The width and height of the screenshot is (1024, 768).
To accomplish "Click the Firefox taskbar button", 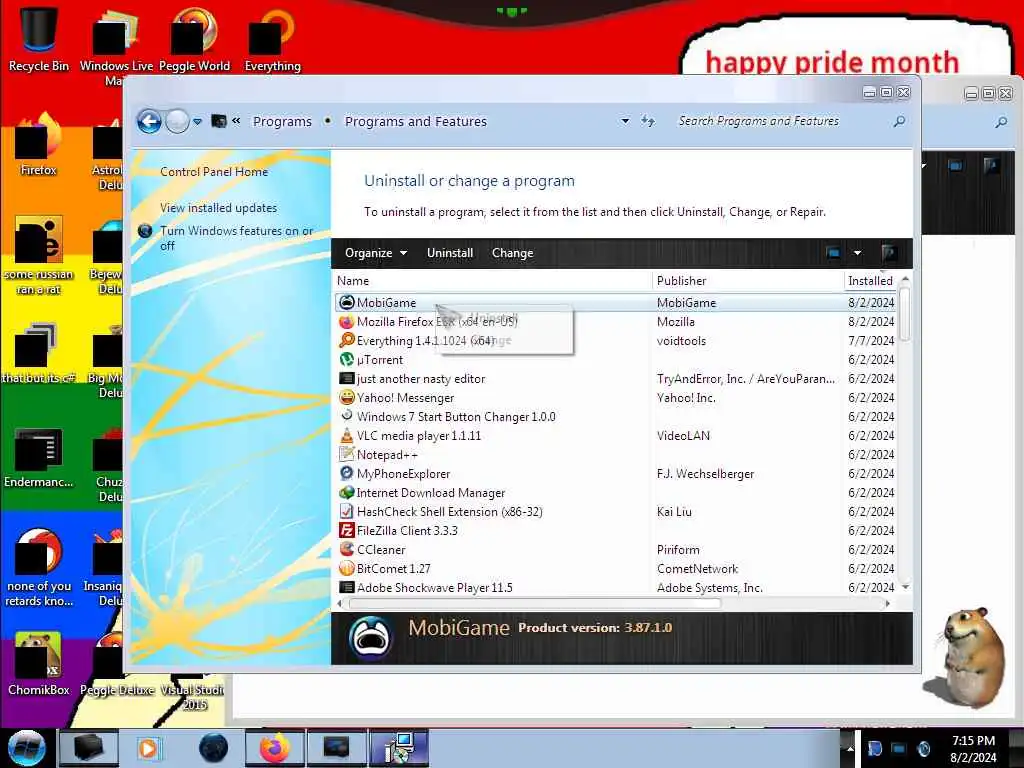I will 274,748.
